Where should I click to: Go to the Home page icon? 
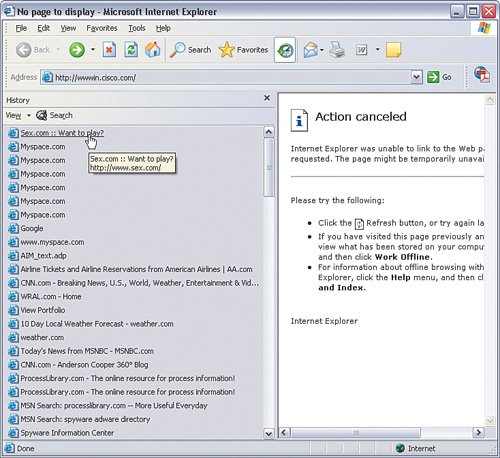[153, 50]
